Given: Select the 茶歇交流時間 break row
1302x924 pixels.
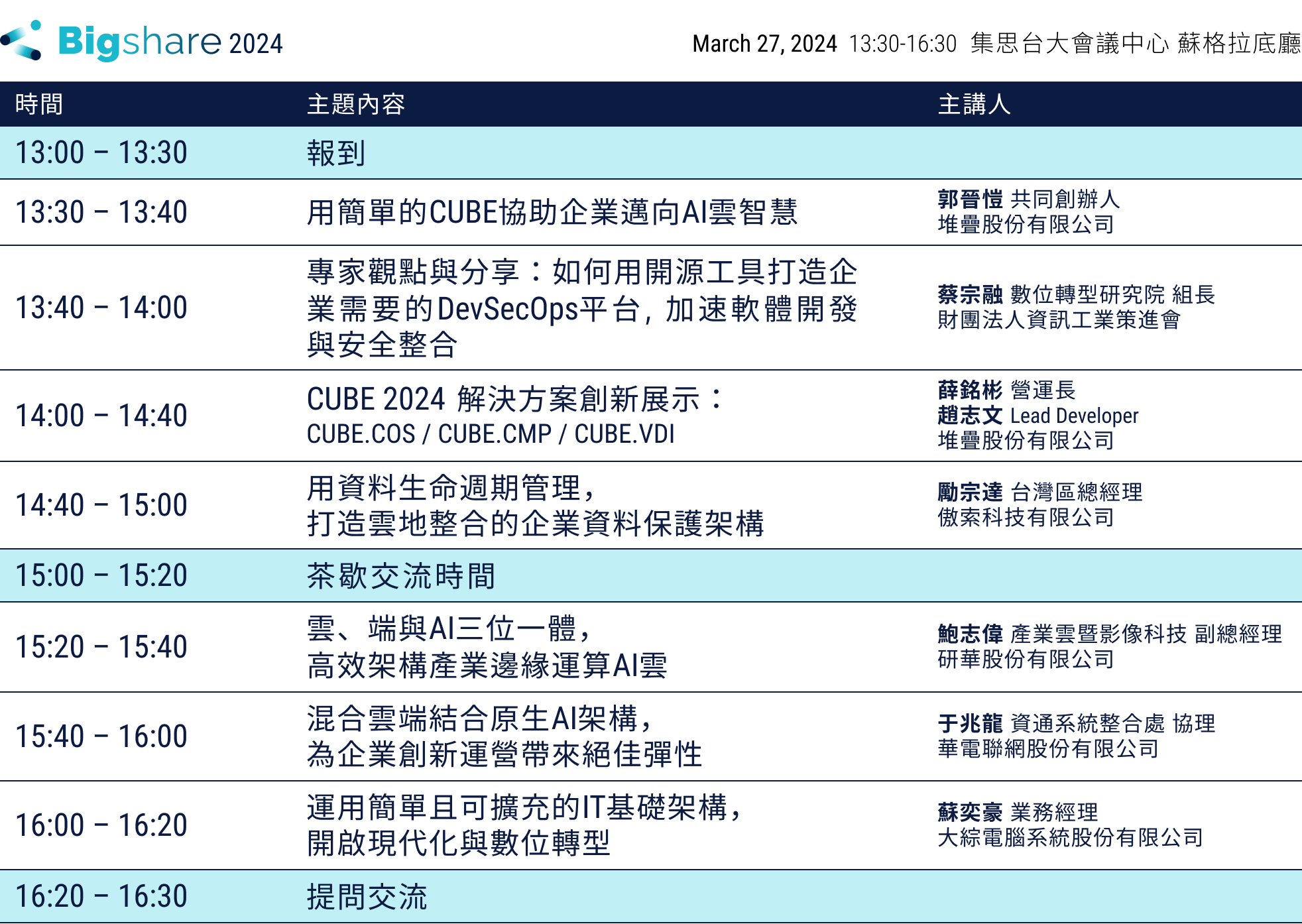Looking at the screenshot, I should point(401,575).
